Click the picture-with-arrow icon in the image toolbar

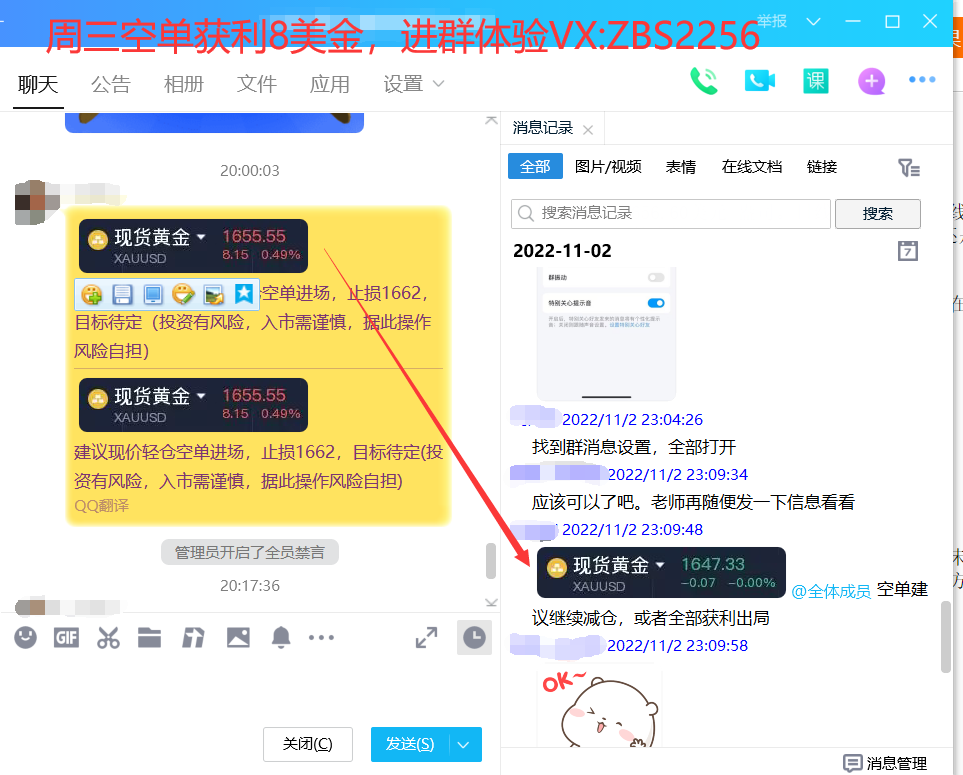coord(214,295)
